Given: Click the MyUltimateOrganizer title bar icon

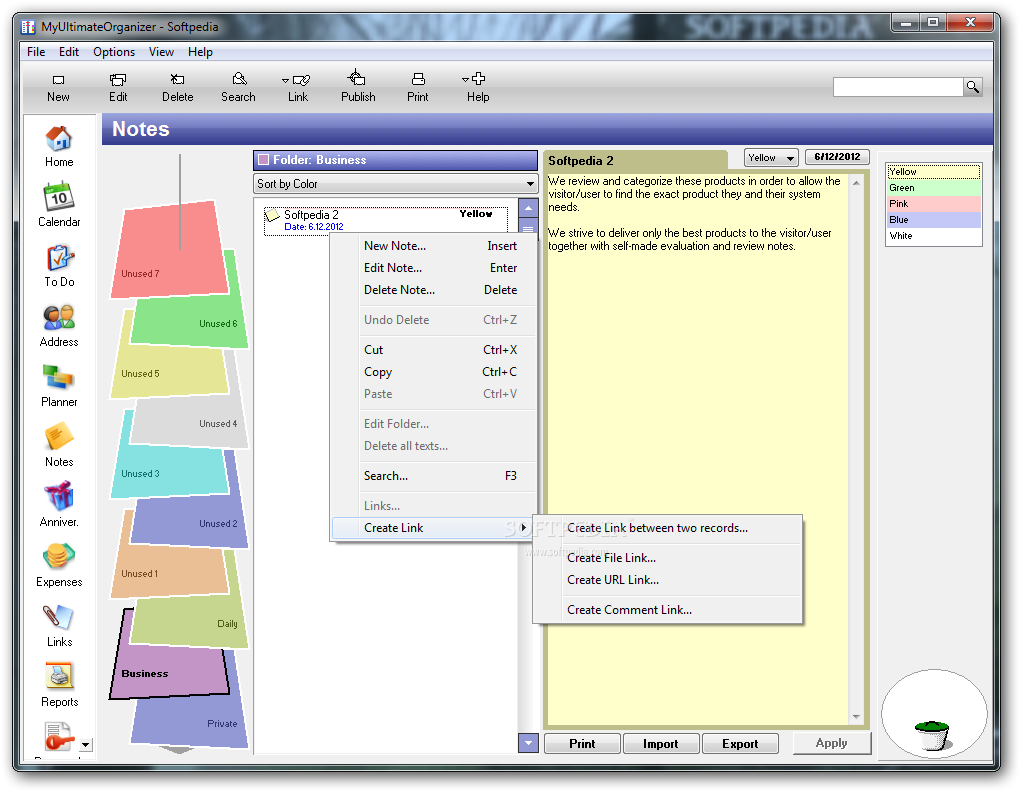Looking at the screenshot, I should 28,27.
